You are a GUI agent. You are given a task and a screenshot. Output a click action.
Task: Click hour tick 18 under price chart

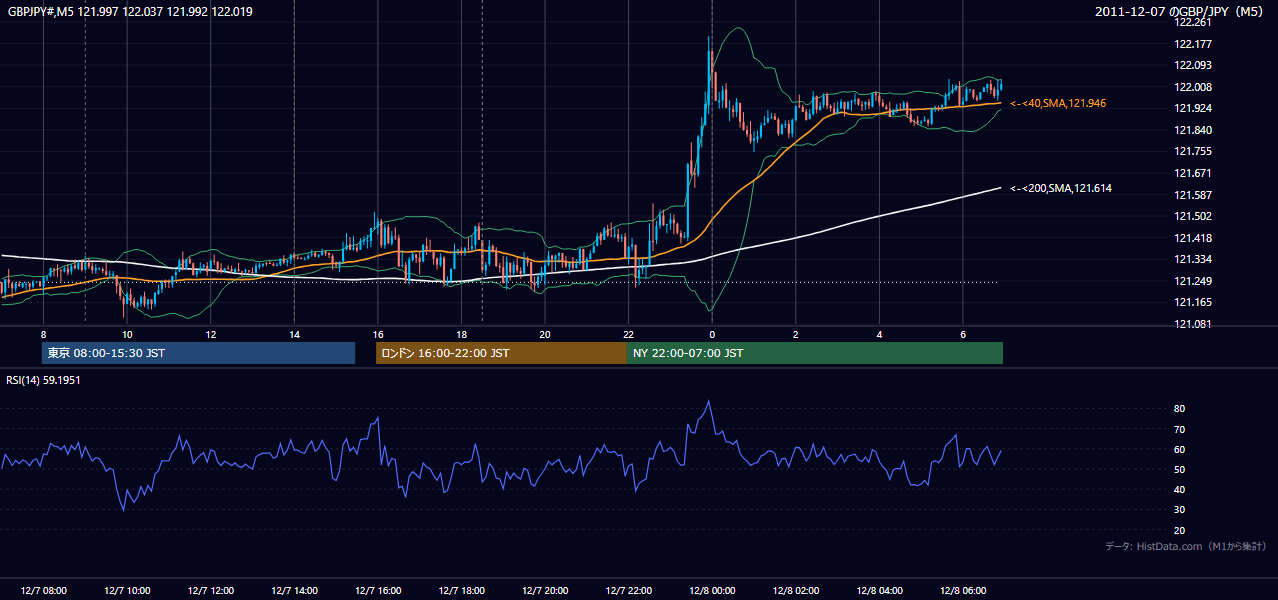tap(461, 334)
